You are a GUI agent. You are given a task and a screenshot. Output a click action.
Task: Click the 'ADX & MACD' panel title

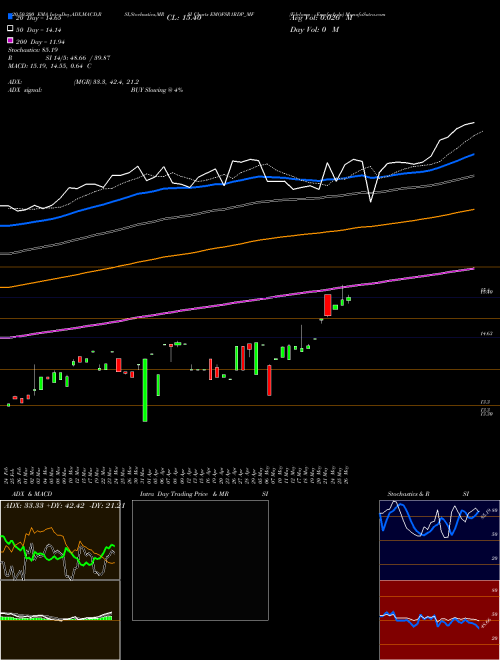tap(32, 494)
